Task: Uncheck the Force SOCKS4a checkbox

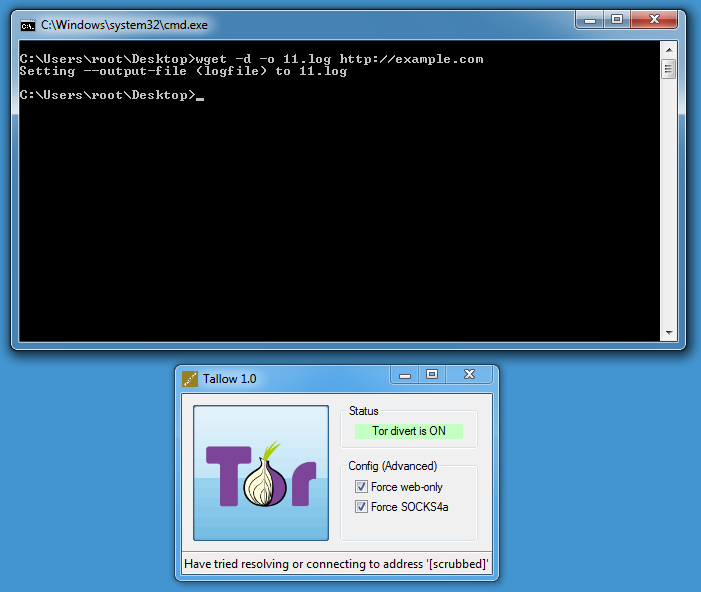Action: (361, 507)
